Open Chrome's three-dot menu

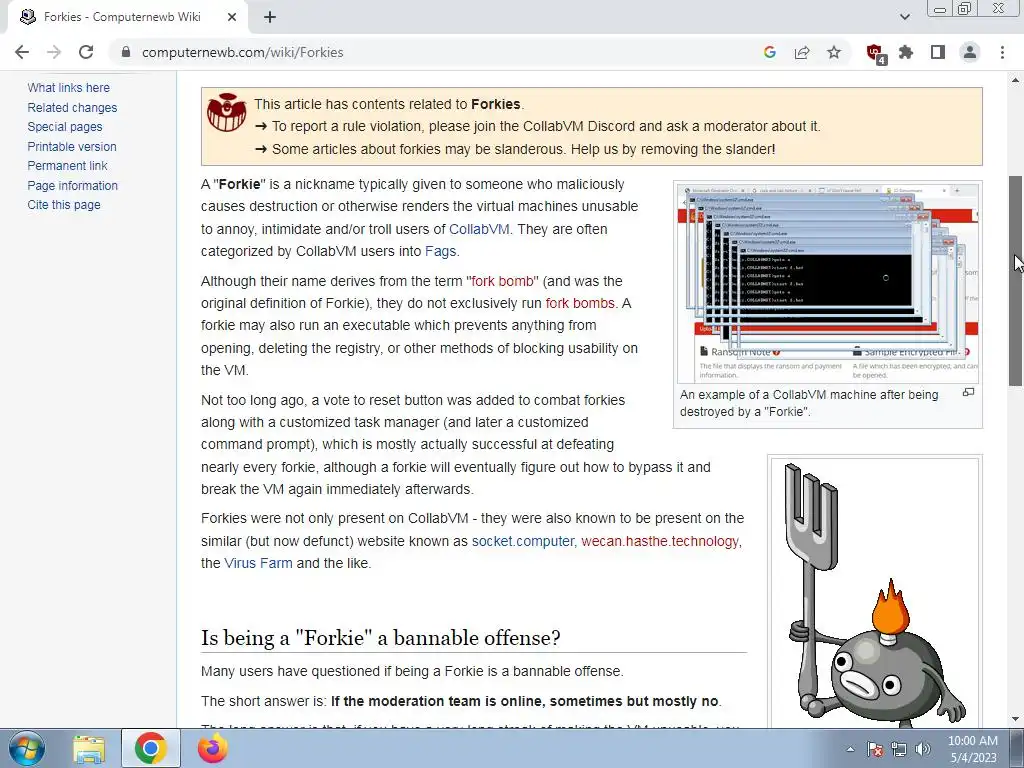(x=1002, y=52)
